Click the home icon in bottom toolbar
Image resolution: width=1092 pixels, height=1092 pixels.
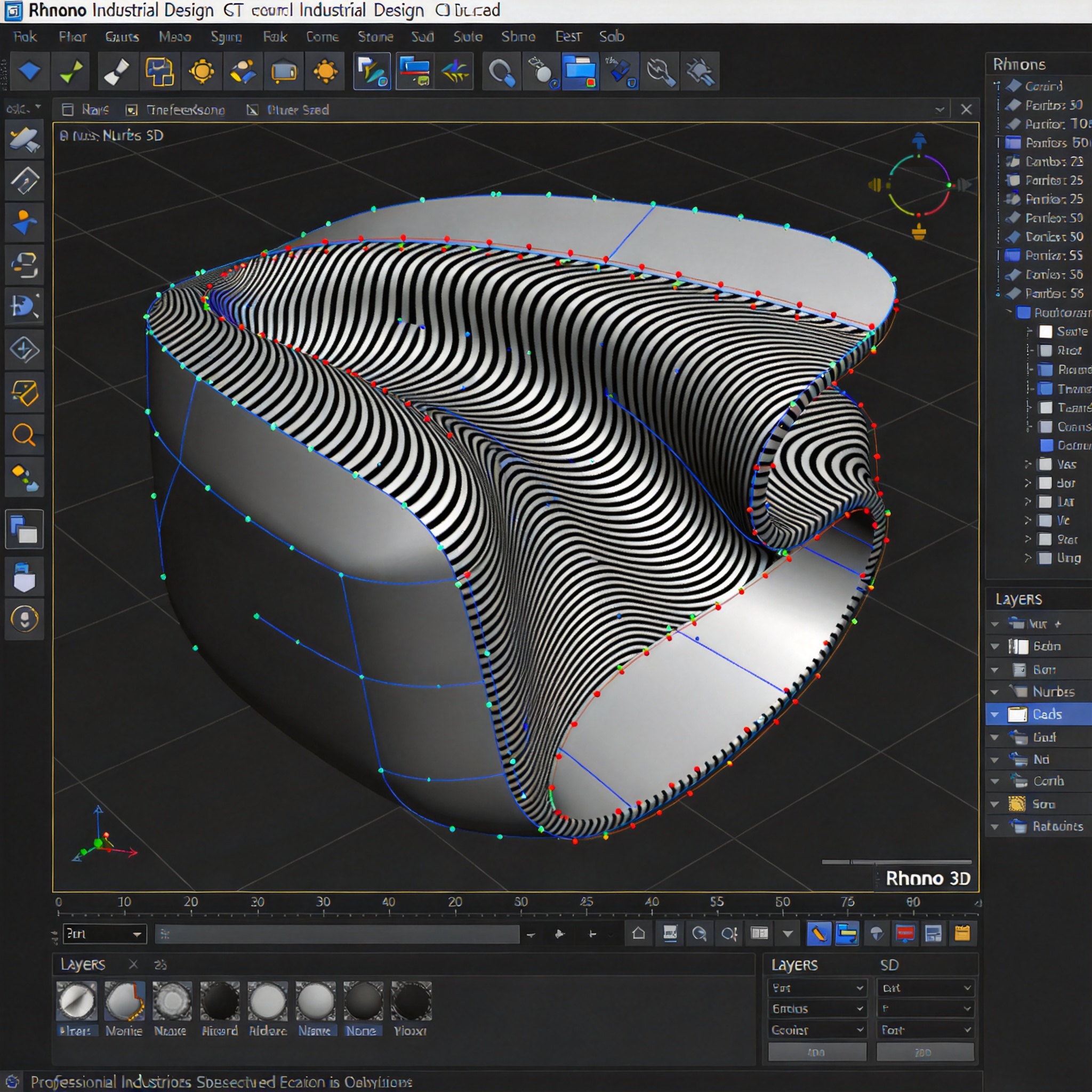[639, 934]
